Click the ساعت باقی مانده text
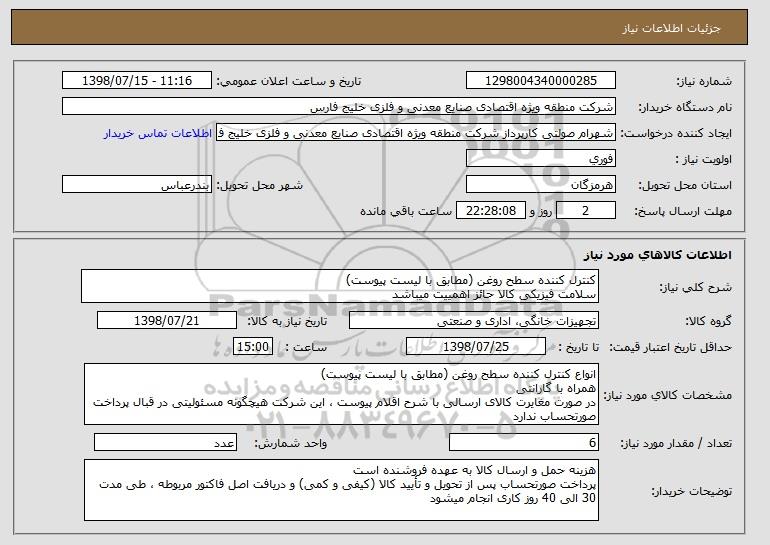 (x=406, y=211)
